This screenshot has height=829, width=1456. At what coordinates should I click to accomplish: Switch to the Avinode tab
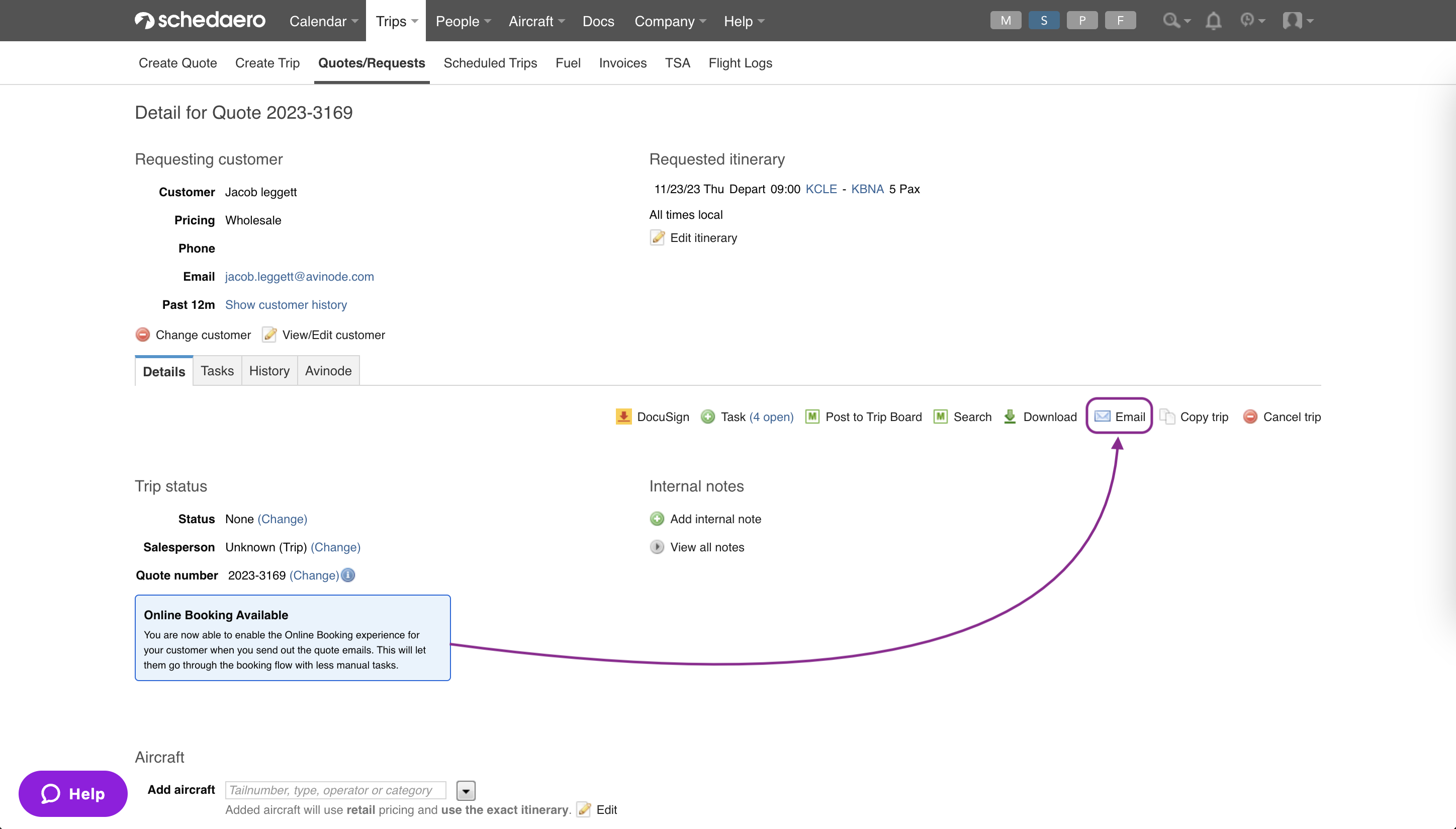point(328,371)
